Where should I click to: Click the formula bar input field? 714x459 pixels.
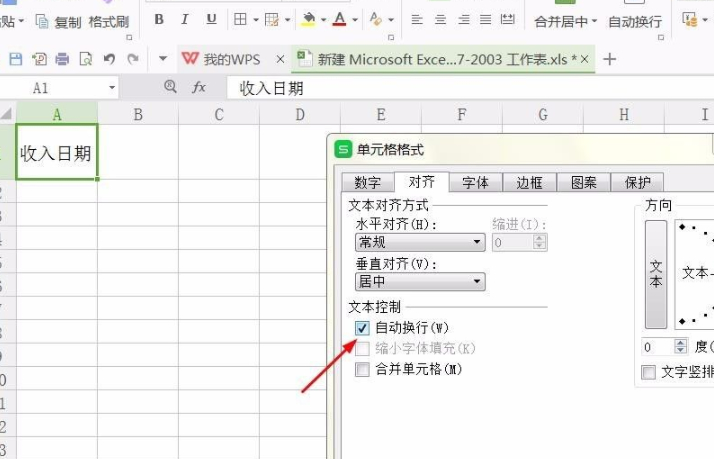[x=470, y=88]
